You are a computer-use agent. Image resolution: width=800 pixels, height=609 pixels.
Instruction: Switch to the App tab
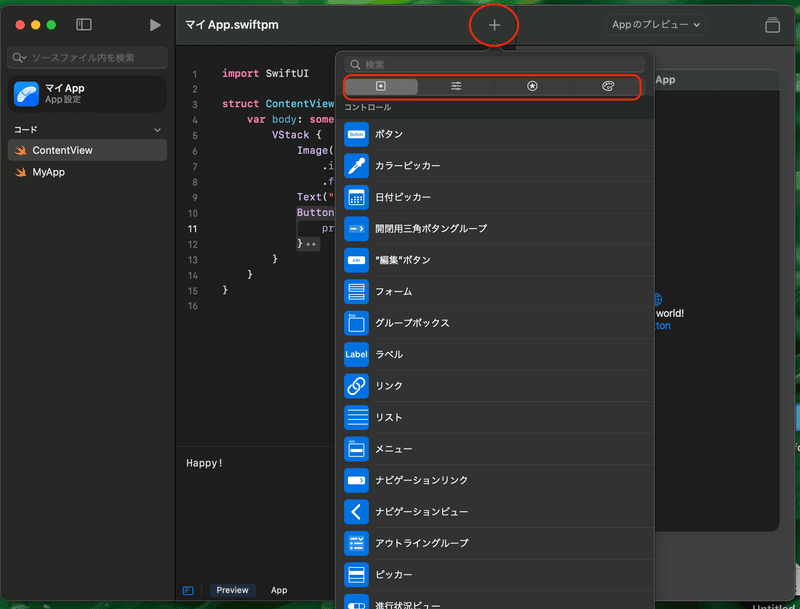(x=279, y=590)
